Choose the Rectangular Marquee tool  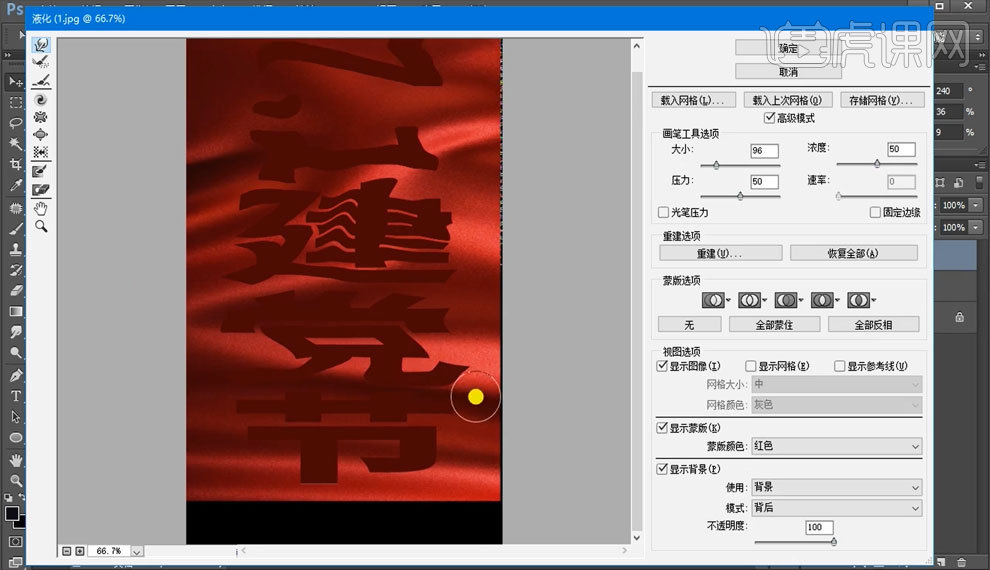[x=15, y=102]
